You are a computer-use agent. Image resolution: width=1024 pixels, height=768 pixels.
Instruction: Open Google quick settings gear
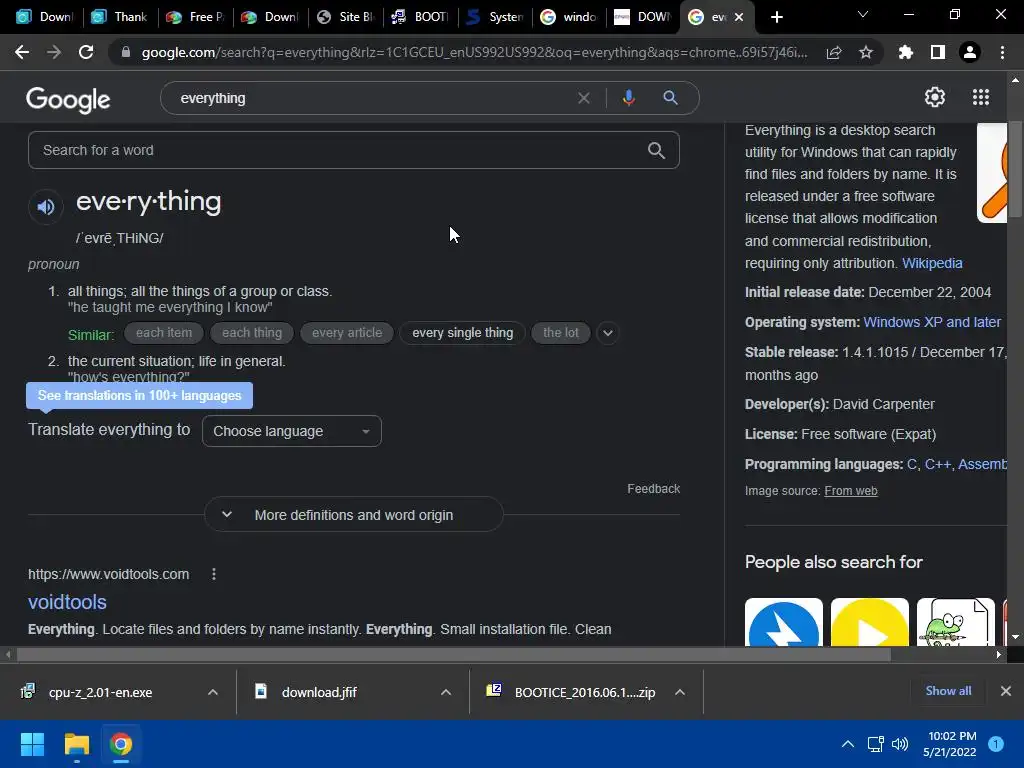pyautogui.click(x=935, y=97)
